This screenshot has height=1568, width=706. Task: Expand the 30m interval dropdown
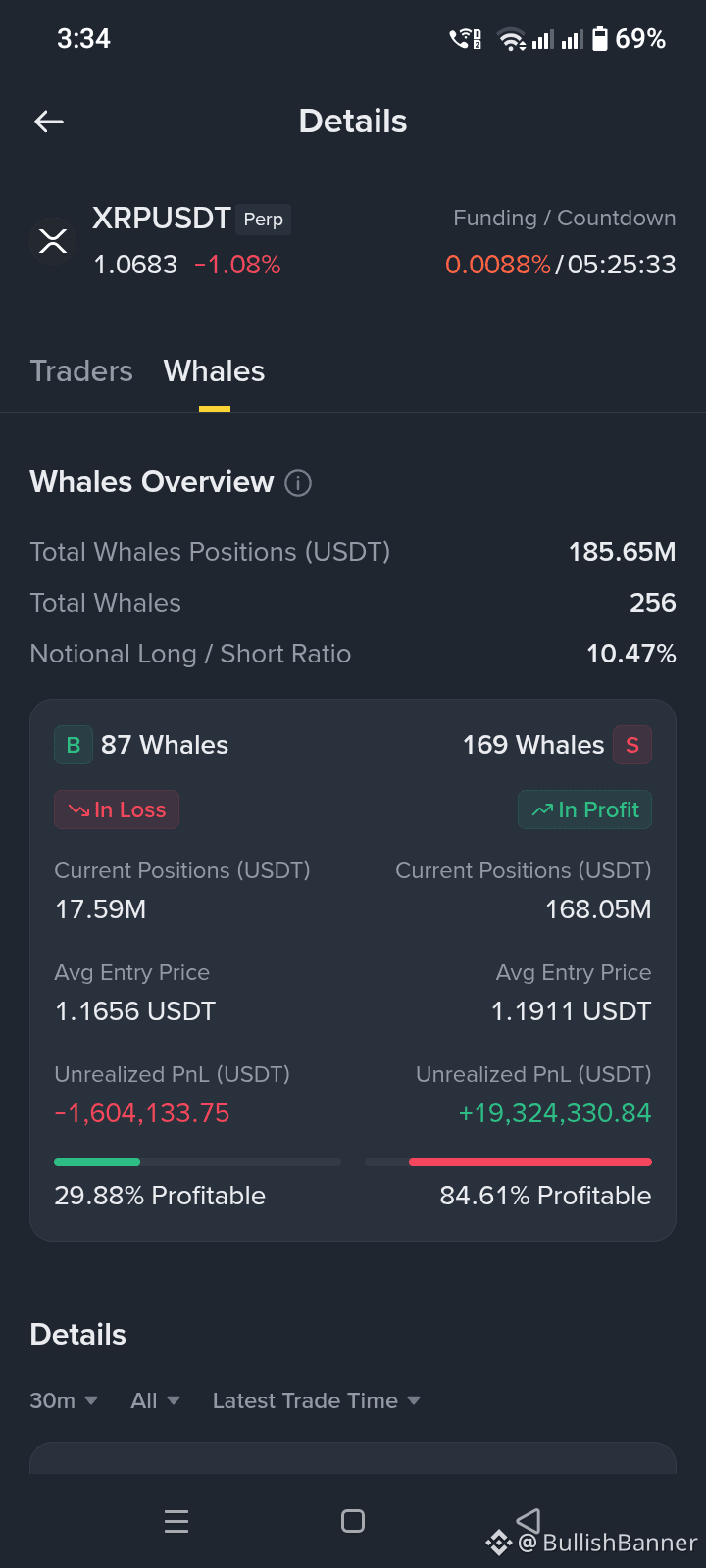pos(64,1400)
